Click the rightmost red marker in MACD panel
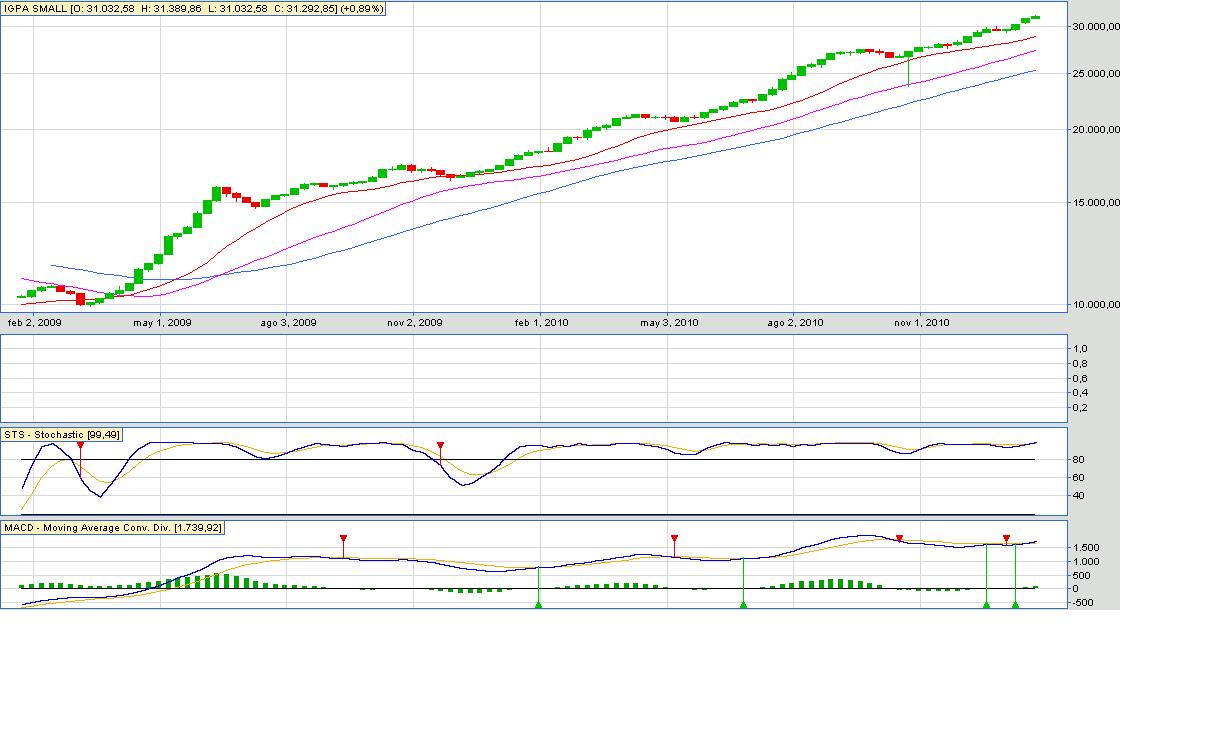This screenshot has height=754, width=1218. pos(1006,538)
